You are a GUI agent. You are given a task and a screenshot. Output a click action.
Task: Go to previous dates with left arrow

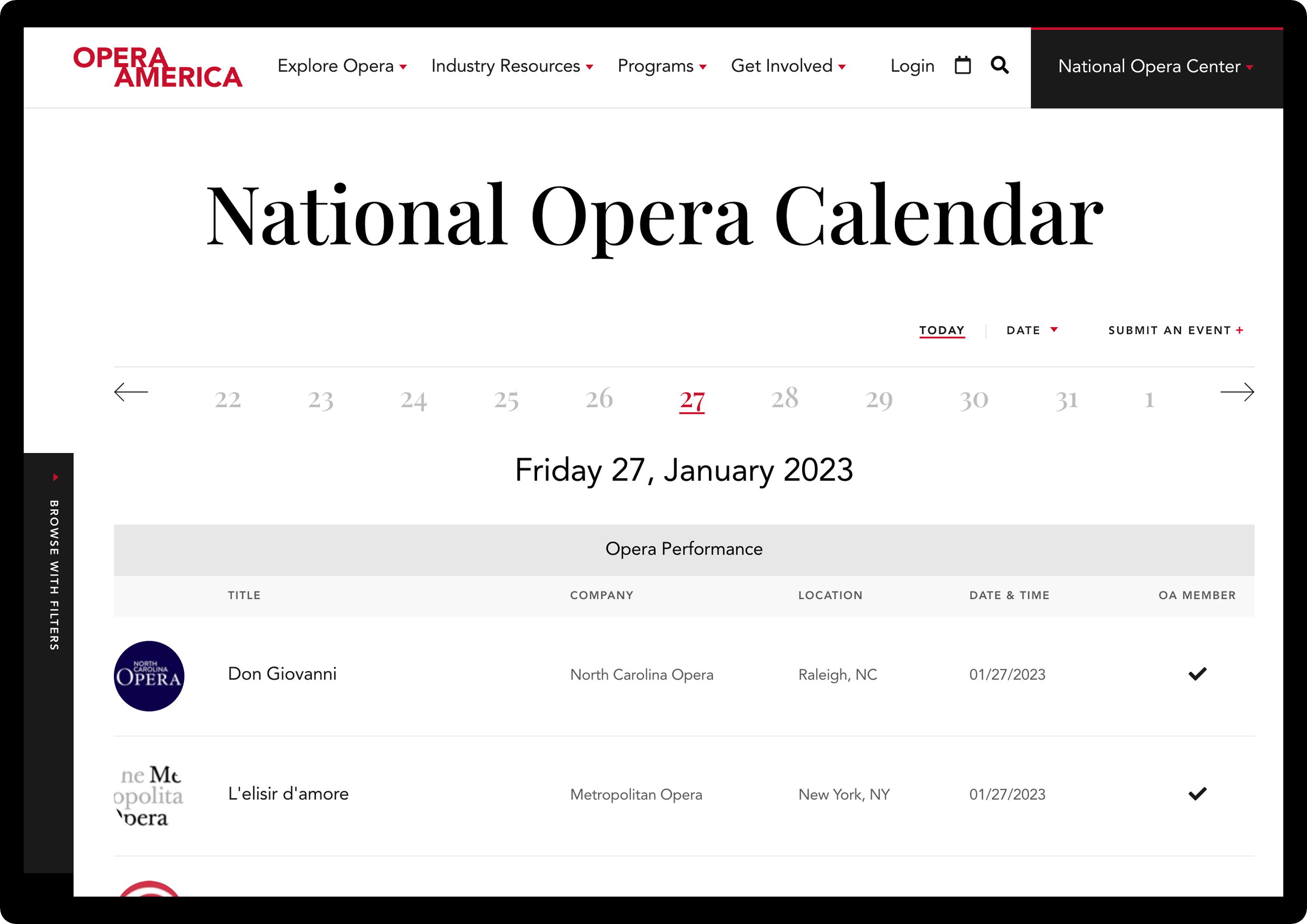pyautogui.click(x=131, y=392)
